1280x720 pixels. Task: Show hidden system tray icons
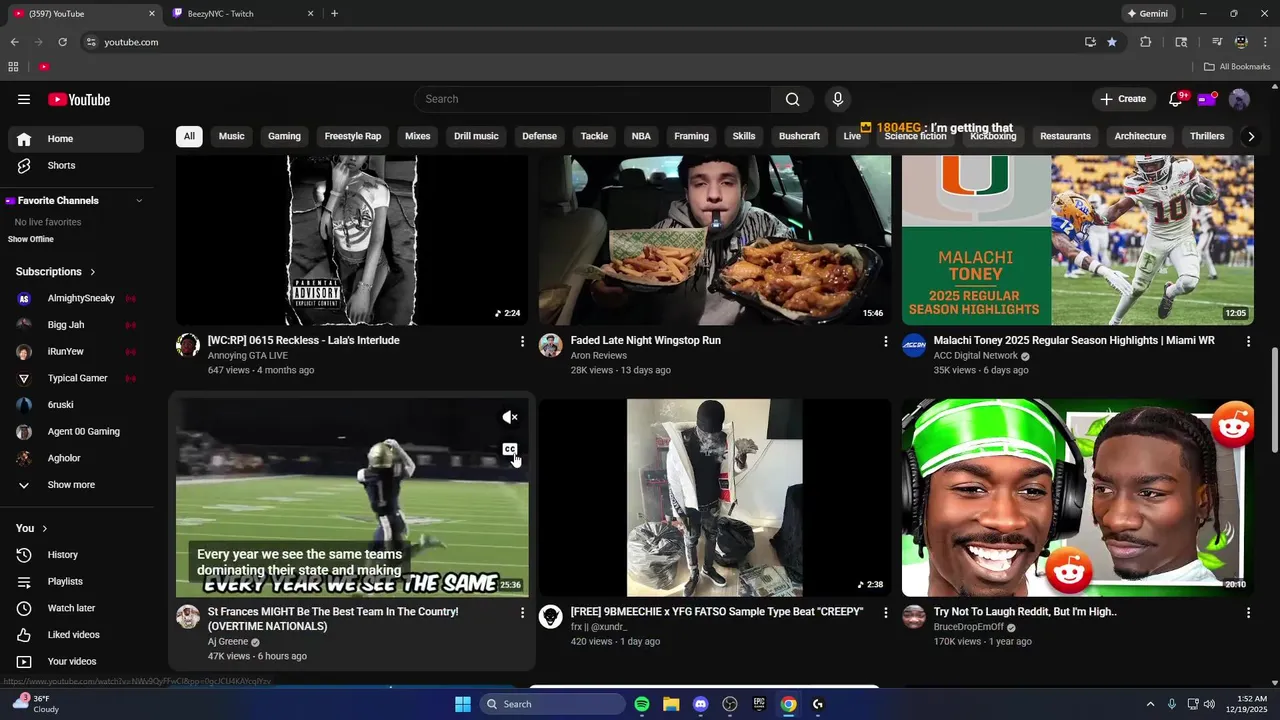tap(1150, 704)
